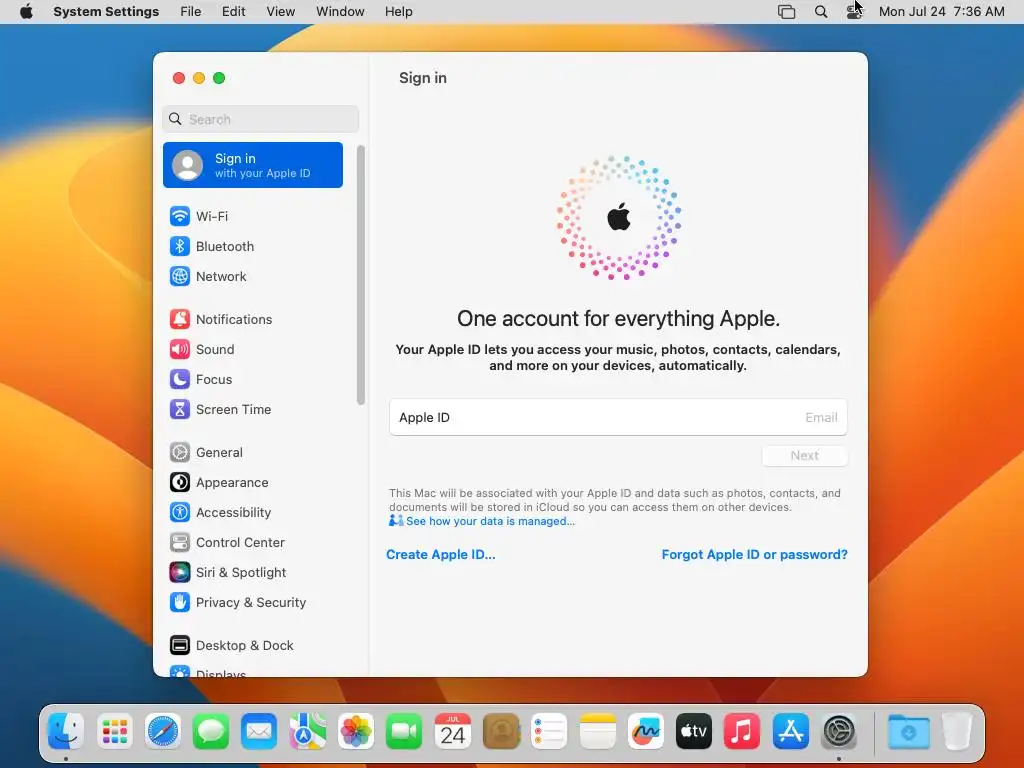Screen dimensions: 1024x768
Task: Open the System Settings menu
Action: (x=106, y=12)
